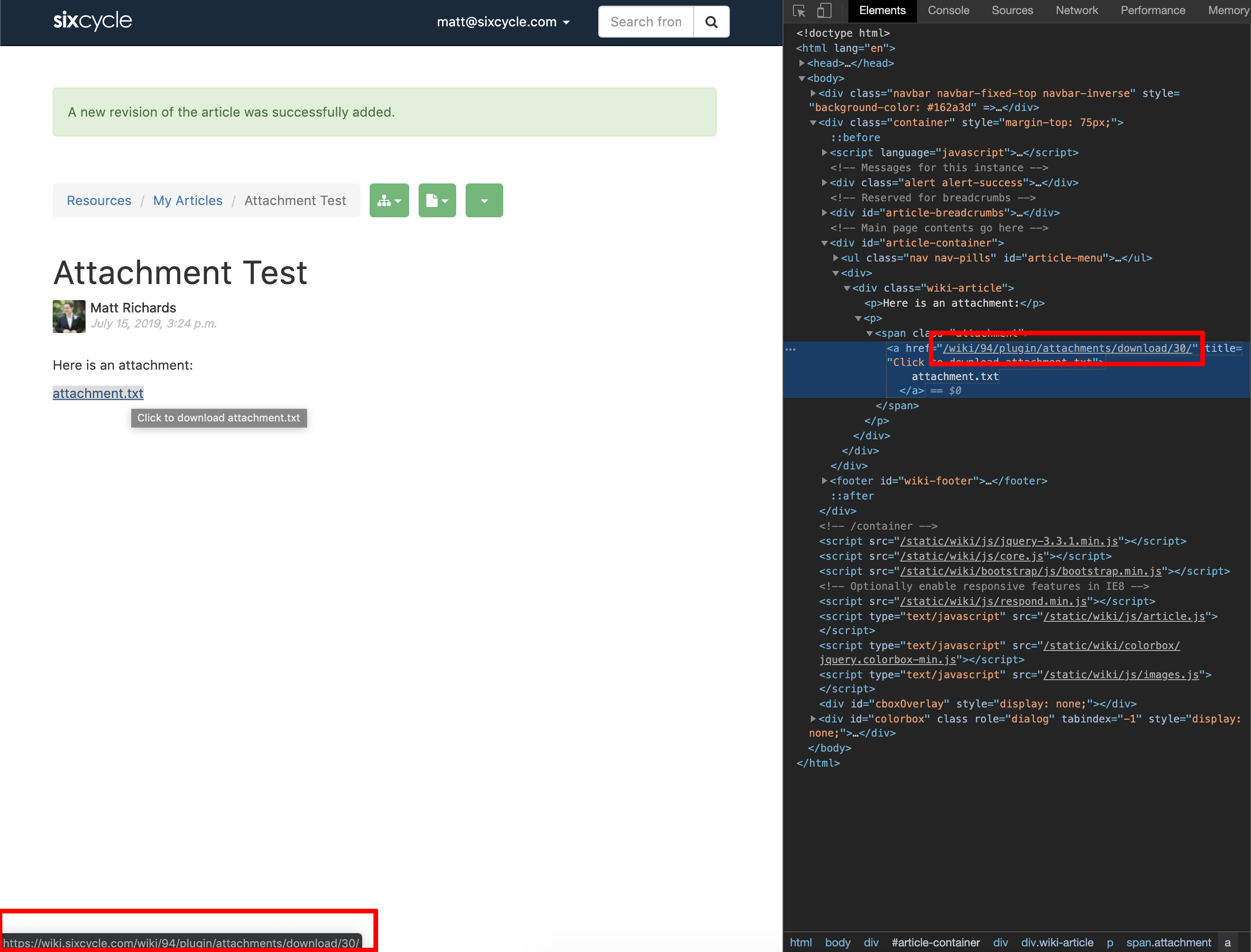
Task: Expand the ul nav-pills article-menu node
Action: coord(837,258)
